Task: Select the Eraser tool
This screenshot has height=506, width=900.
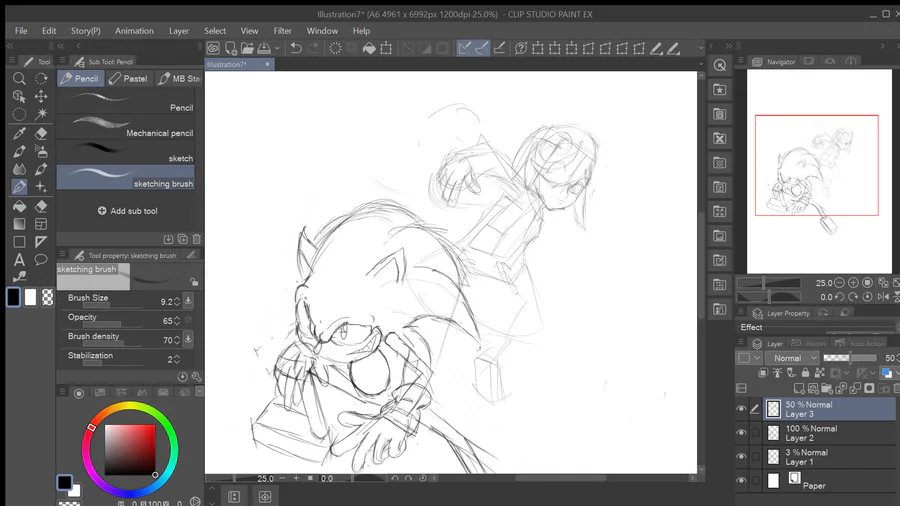Action: point(41,134)
